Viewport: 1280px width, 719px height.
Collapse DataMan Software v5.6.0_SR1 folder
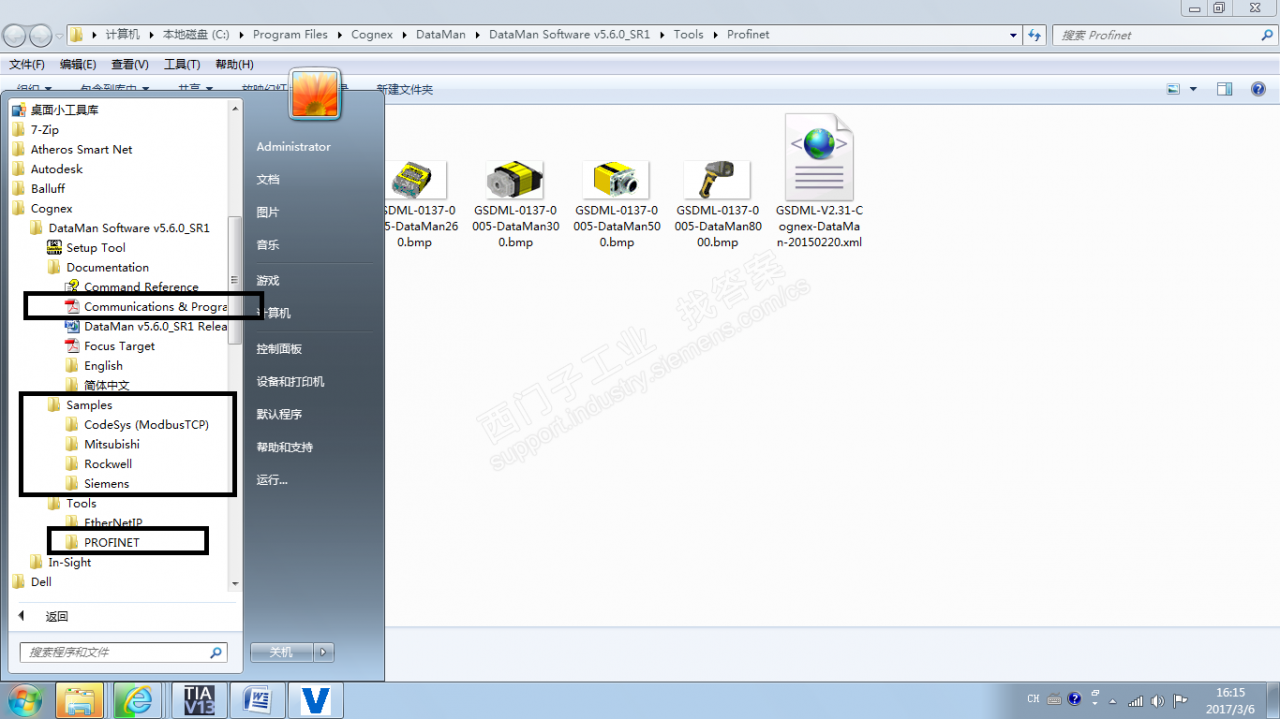point(120,228)
